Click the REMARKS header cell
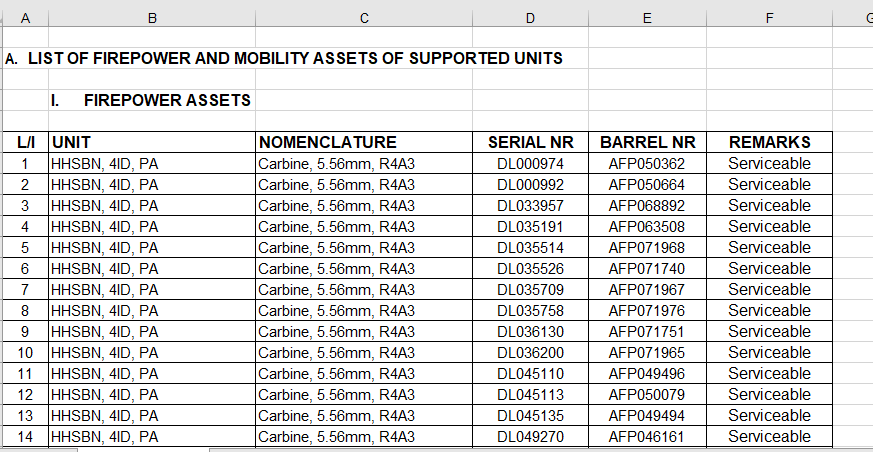873x452 pixels. [769, 142]
